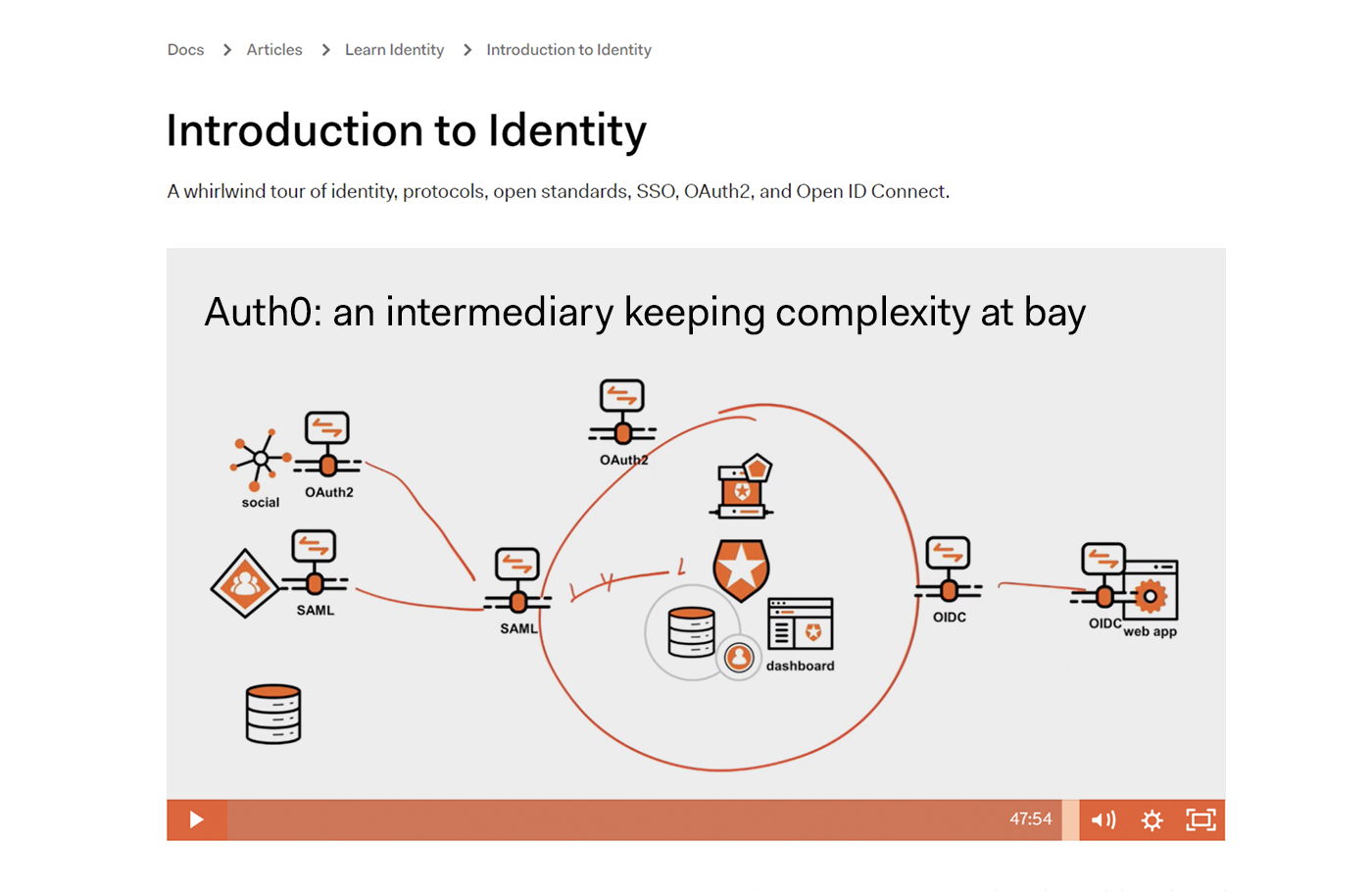Select the SAML icon beside the Auth0 circle

pyautogui.click(x=517, y=569)
